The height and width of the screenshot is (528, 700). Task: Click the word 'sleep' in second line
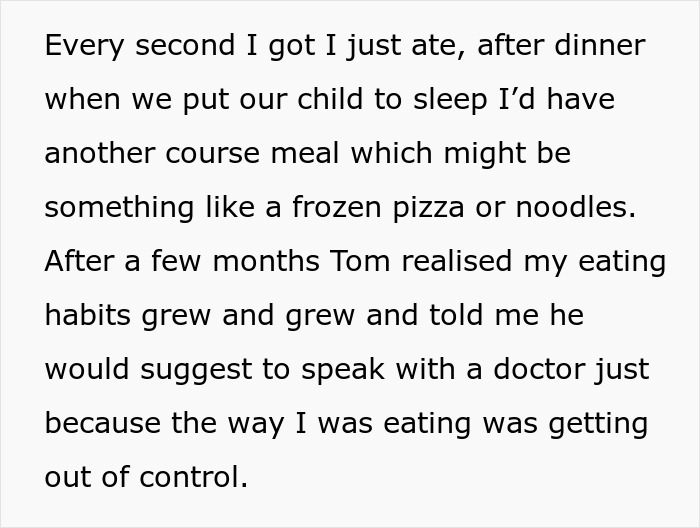(x=450, y=101)
